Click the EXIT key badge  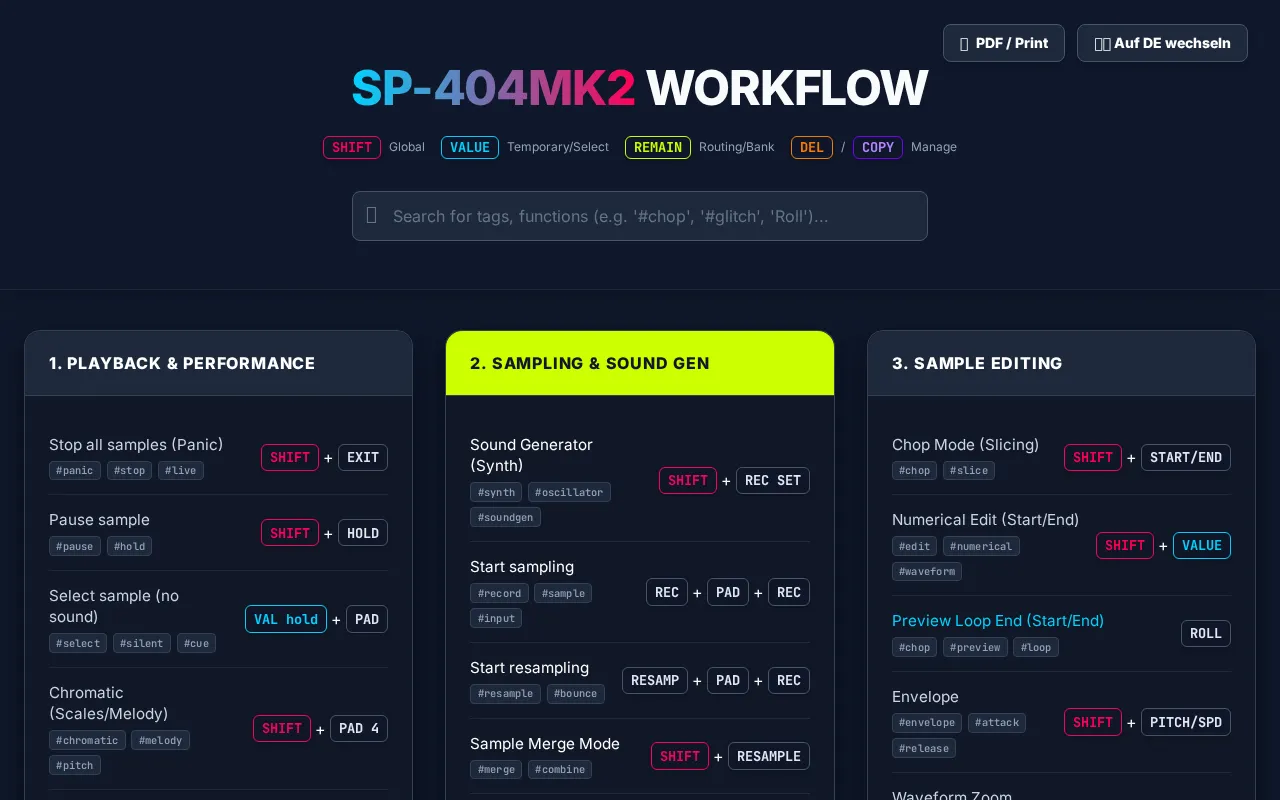pos(363,457)
